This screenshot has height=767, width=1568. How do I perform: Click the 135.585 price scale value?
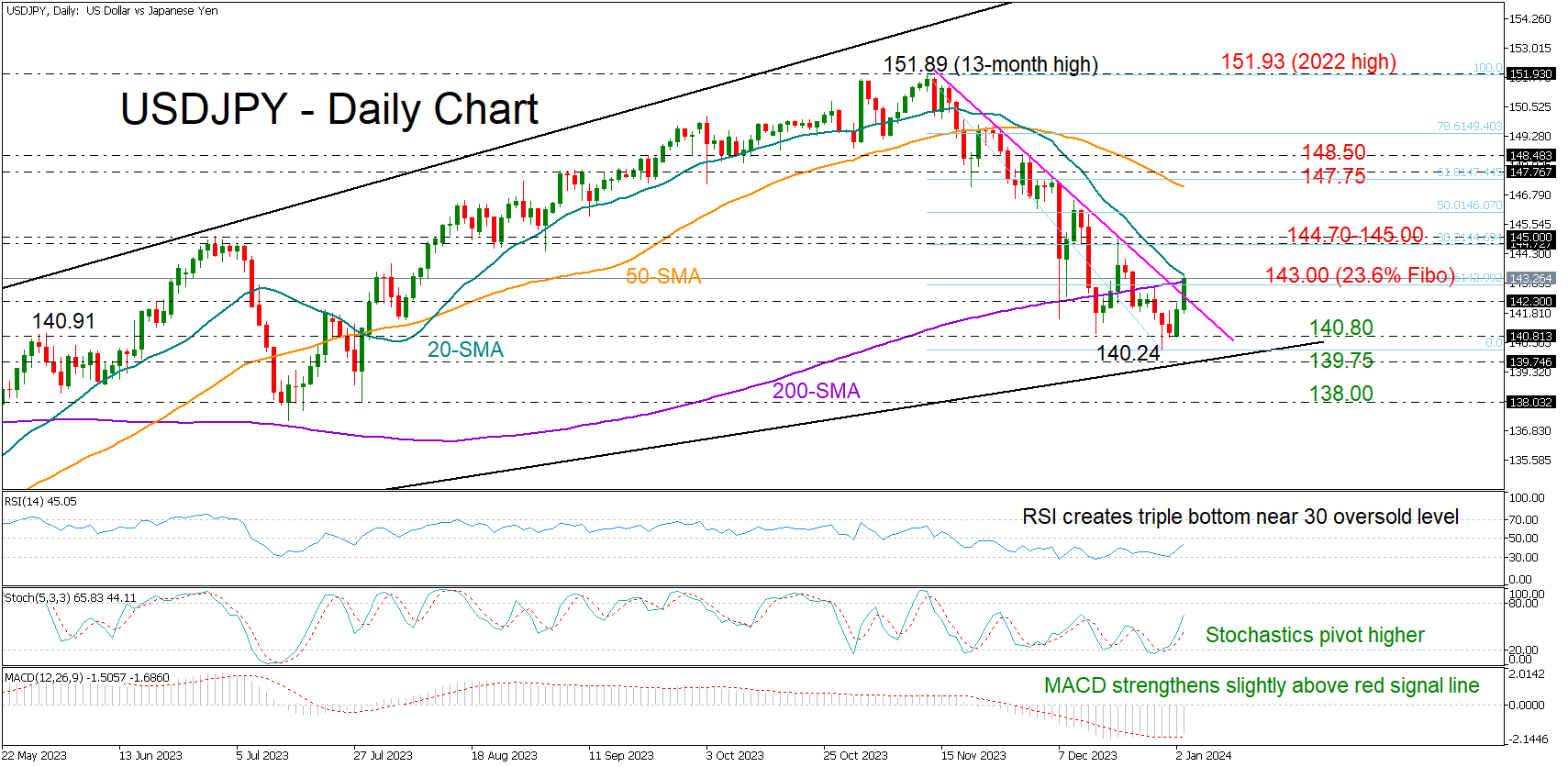pos(1530,460)
